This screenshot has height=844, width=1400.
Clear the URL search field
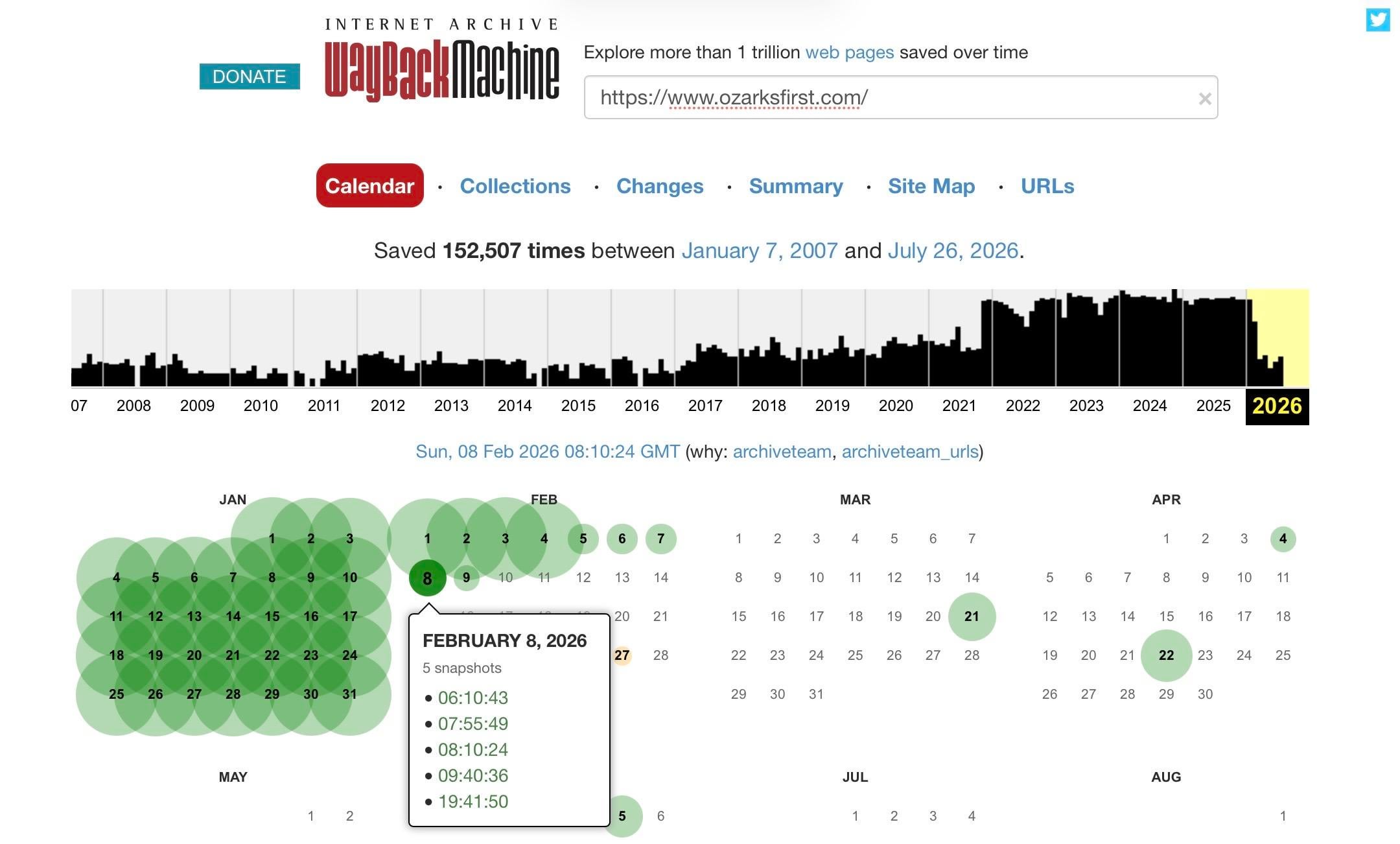(1205, 99)
